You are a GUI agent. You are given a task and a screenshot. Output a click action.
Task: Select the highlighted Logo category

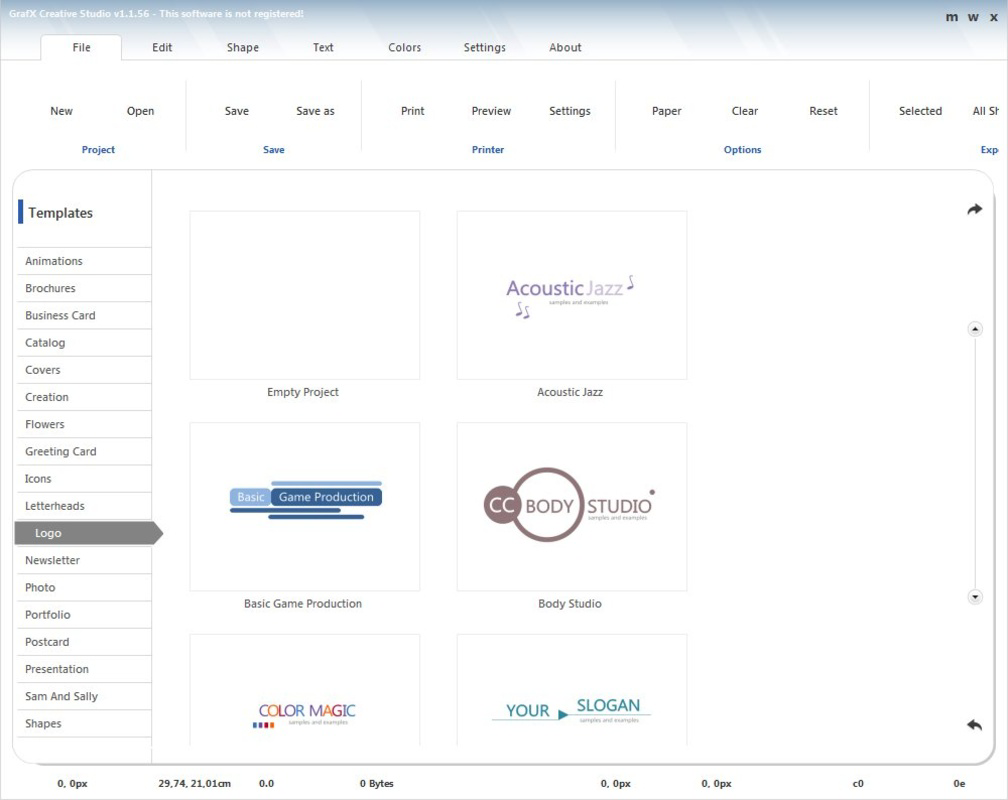click(x=89, y=533)
